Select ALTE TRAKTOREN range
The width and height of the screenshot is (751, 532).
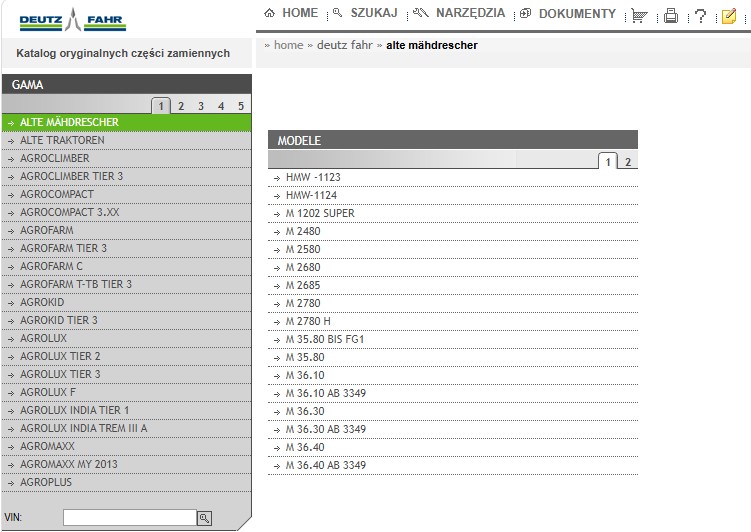pos(126,140)
